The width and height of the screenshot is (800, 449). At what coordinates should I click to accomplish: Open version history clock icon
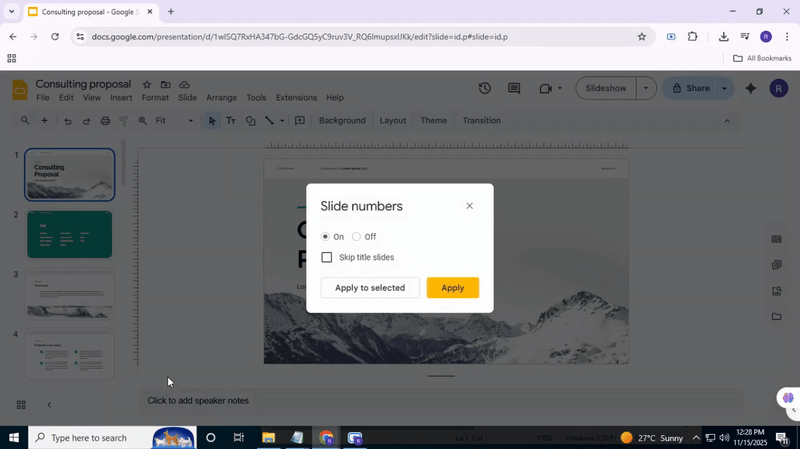[485, 88]
